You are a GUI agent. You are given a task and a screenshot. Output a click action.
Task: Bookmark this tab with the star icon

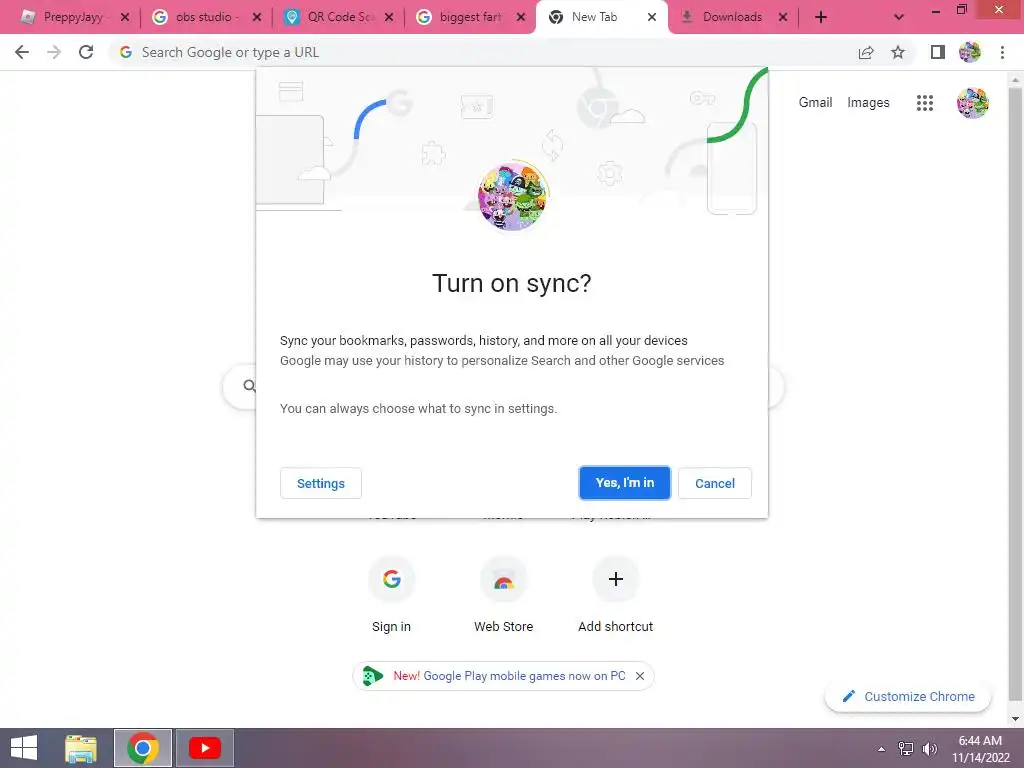(x=898, y=52)
